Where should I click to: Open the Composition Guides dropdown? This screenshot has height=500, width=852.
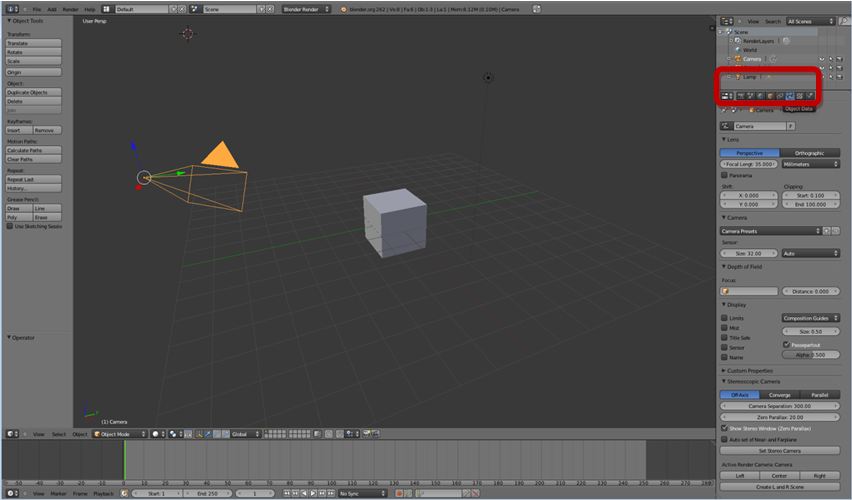pyautogui.click(x=811, y=318)
